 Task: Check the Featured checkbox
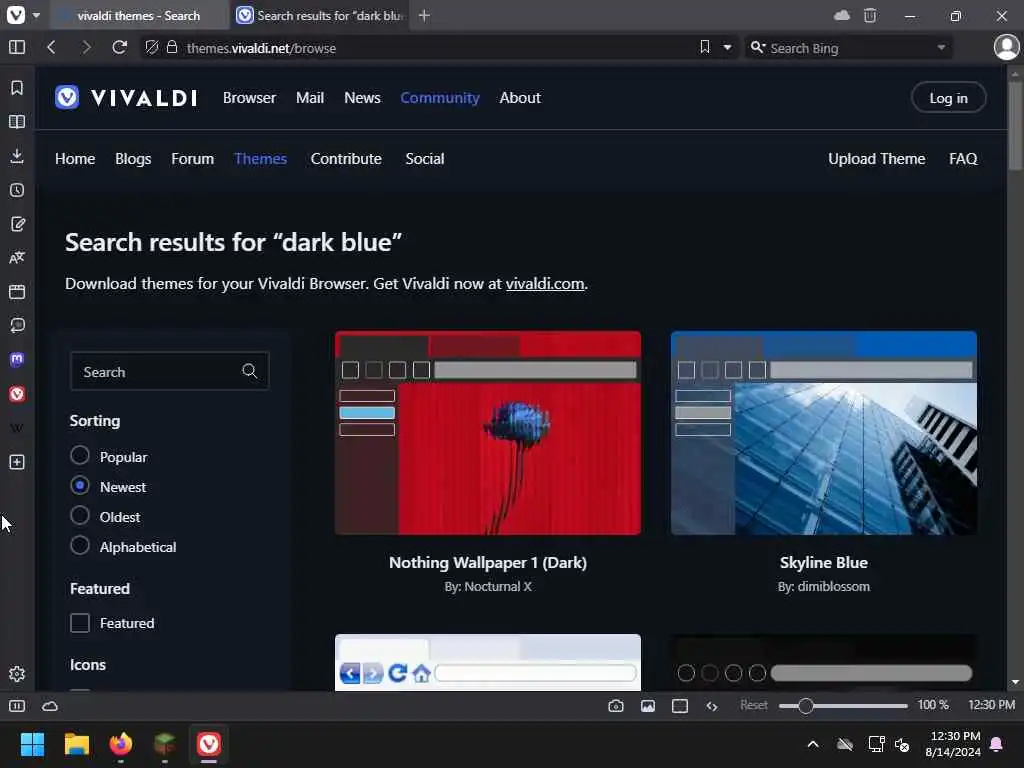pyautogui.click(x=80, y=623)
